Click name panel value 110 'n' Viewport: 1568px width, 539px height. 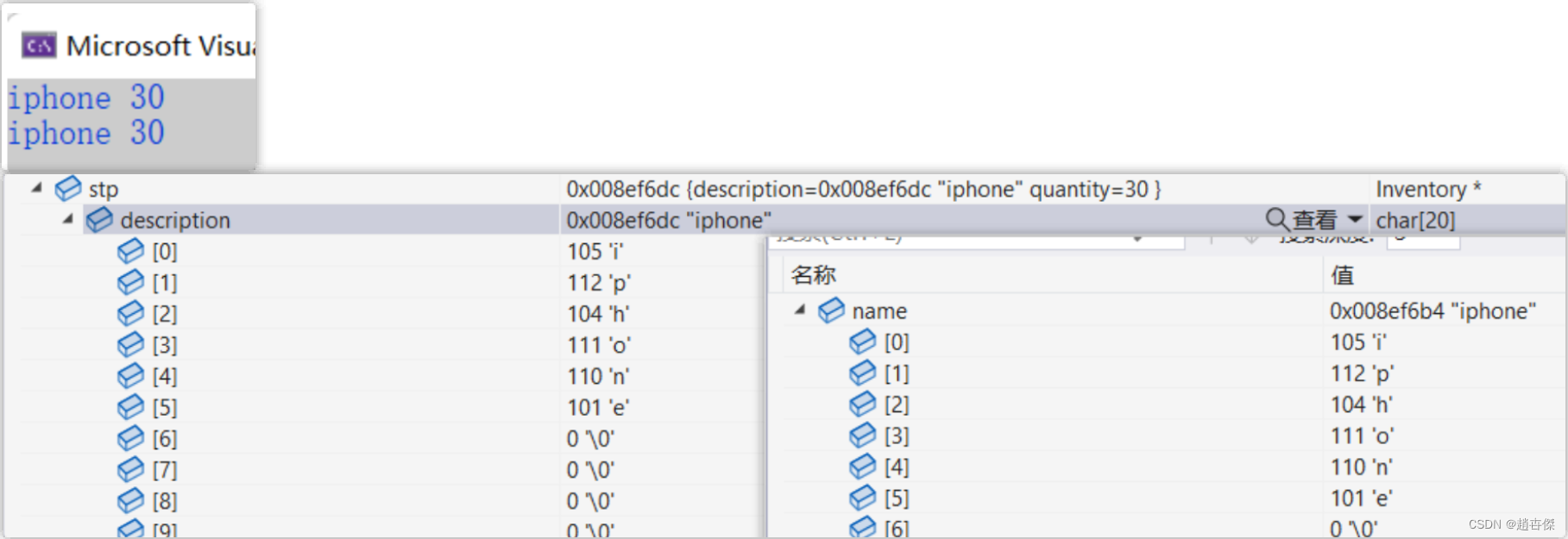click(x=1361, y=467)
